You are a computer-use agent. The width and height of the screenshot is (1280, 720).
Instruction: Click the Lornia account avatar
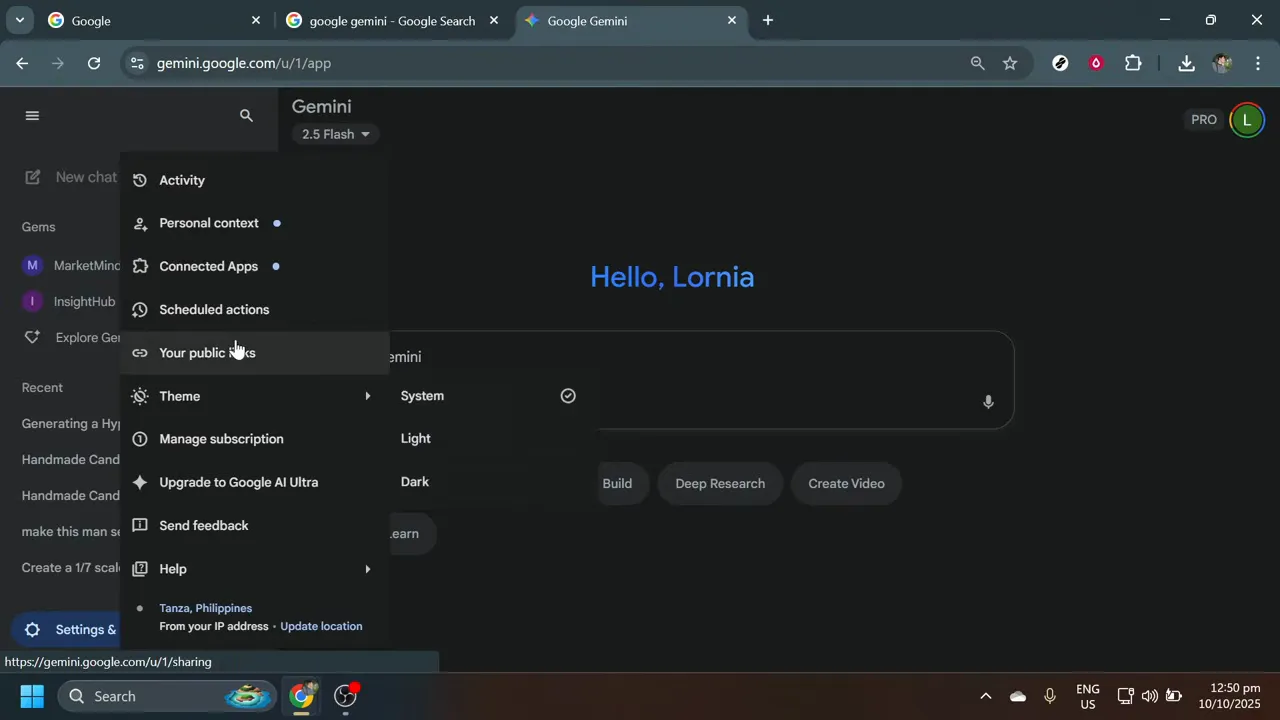point(1246,120)
